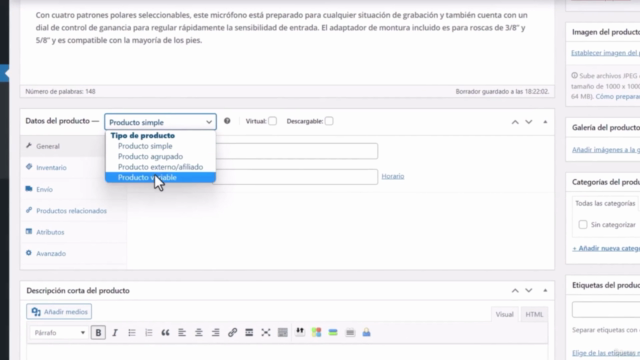640x360 pixels.
Task: Center align text in short description
Action: [x=199, y=333]
